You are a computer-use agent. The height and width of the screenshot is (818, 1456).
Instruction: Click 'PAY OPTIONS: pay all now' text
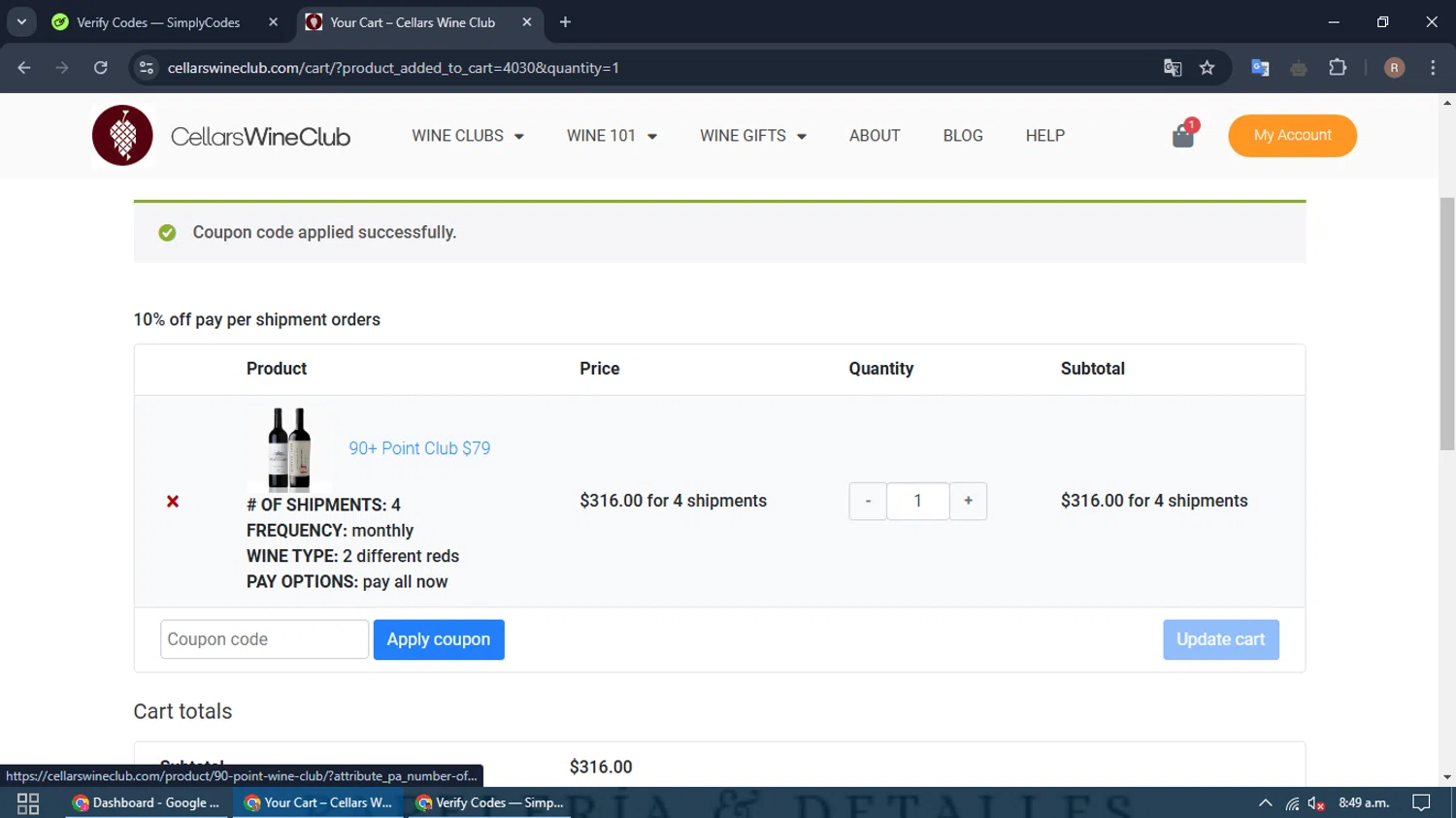click(x=347, y=582)
